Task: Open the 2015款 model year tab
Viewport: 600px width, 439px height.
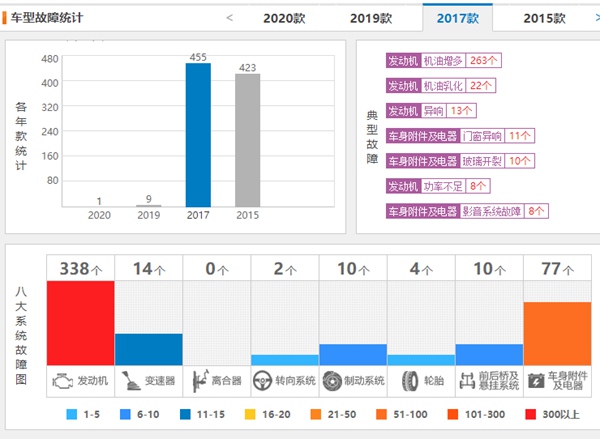Action: click(544, 18)
